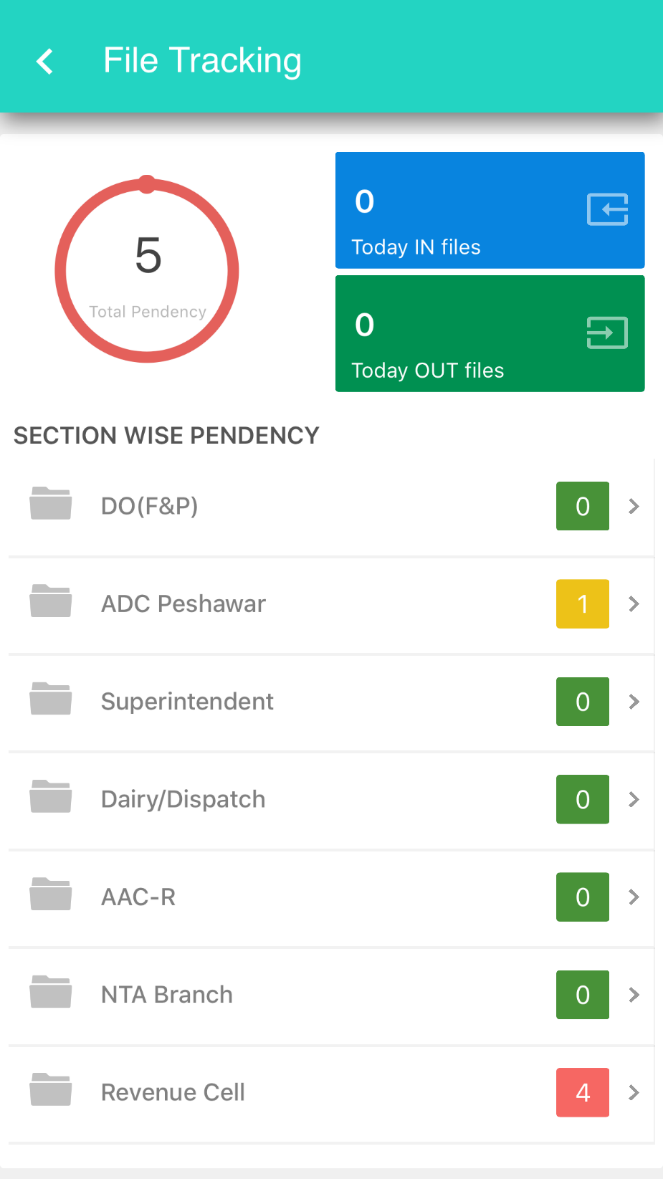The width and height of the screenshot is (663, 1179).
Task: Open the NTA Branch section
Action: pyautogui.click(x=167, y=995)
